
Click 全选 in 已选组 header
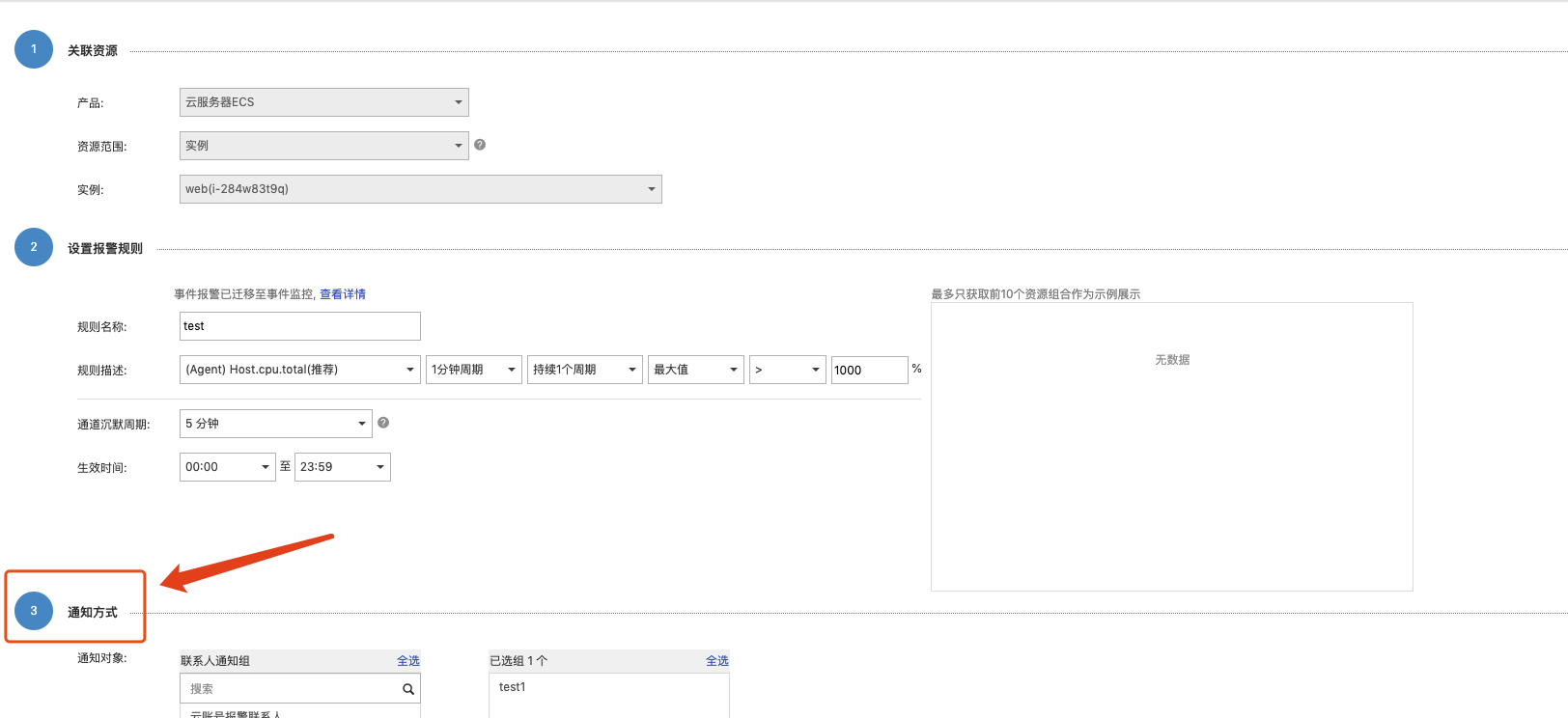717,661
